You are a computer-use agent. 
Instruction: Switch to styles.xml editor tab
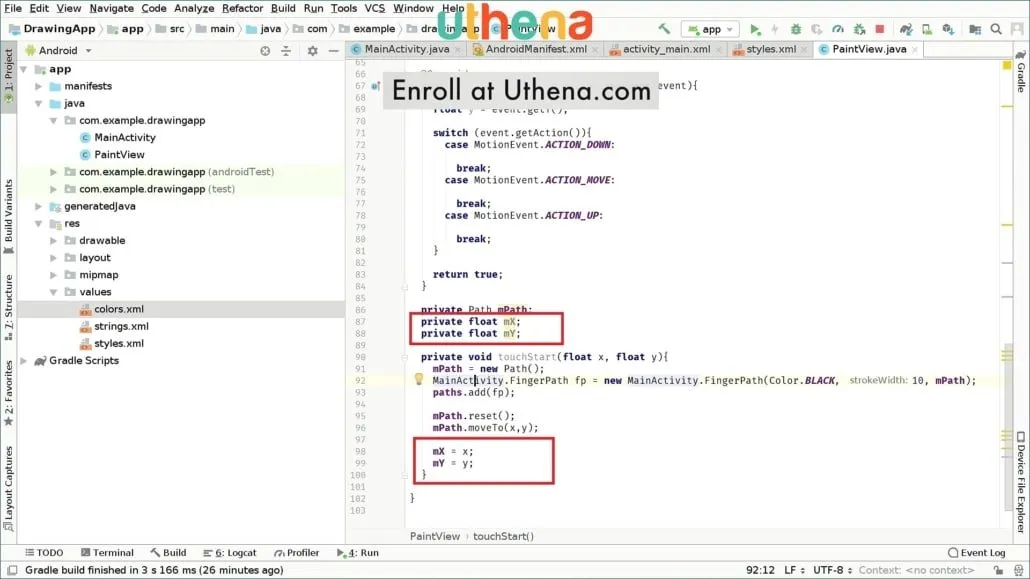click(771, 49)
